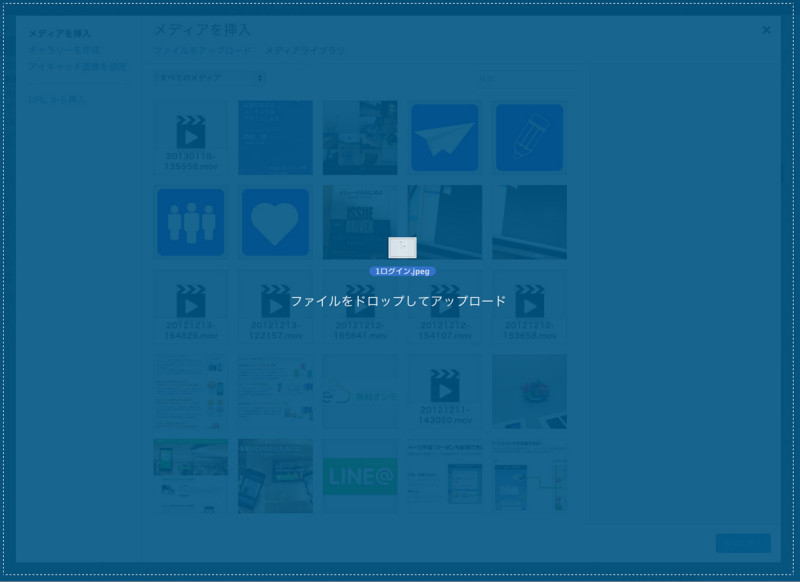Close the media insert dialog
The width and height of the screenshot is (800, 582).
[x=766, y=30]
